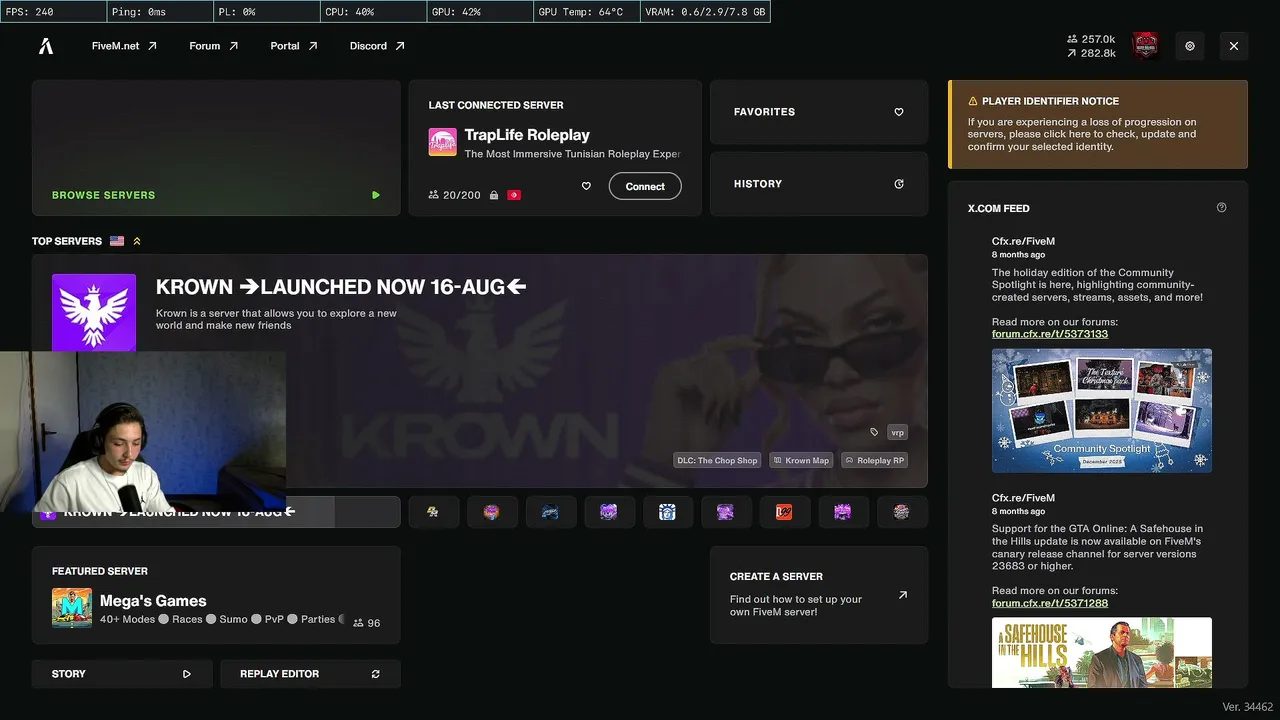Click the tag icon beside vrp
This screenshot has height=720, width=1280.
(874, 432)
